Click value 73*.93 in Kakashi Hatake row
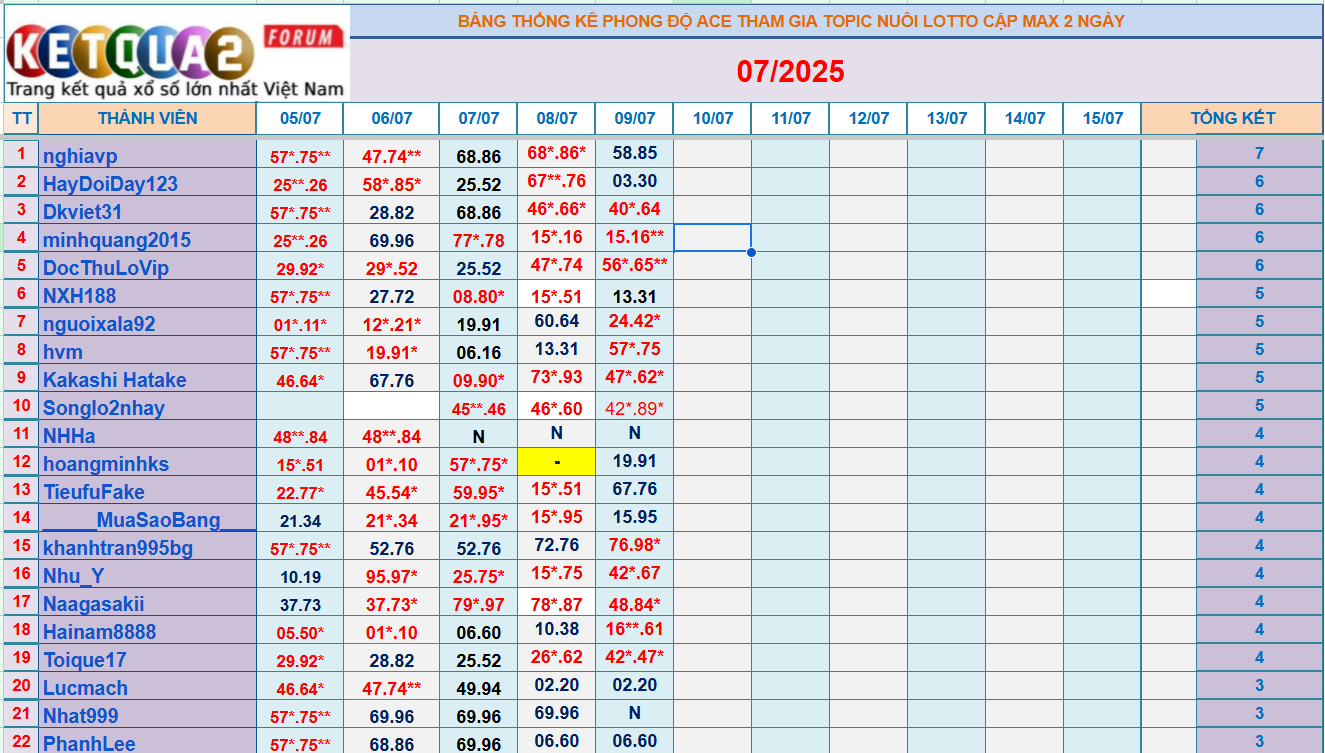This screenshot has height=753, width=1325. [557, 377]
